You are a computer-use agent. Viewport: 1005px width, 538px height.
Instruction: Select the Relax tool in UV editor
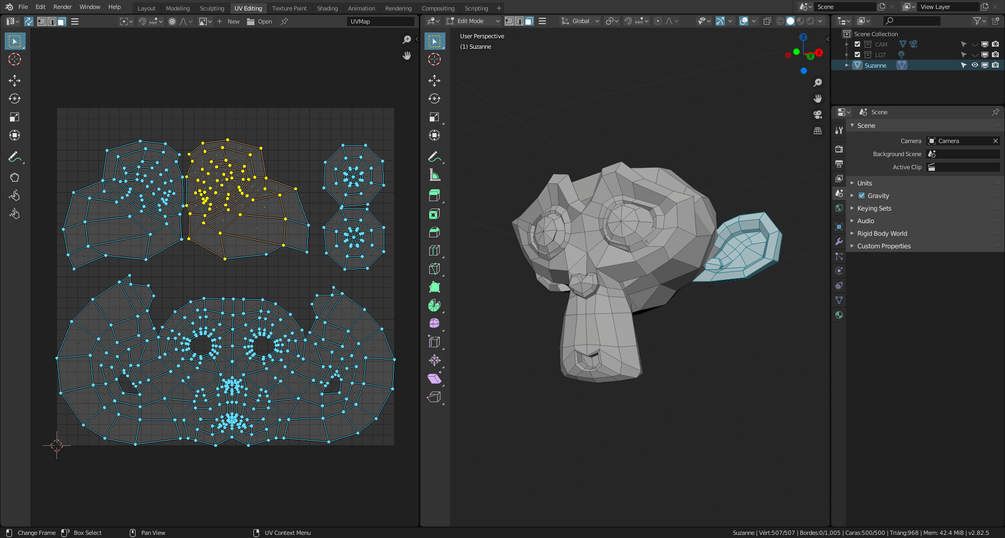pos(14,196)
